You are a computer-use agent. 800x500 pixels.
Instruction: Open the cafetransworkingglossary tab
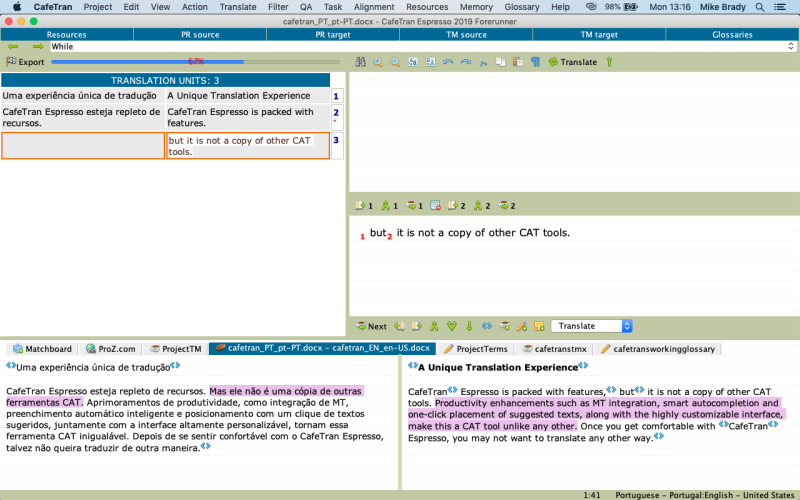[658, 349]
